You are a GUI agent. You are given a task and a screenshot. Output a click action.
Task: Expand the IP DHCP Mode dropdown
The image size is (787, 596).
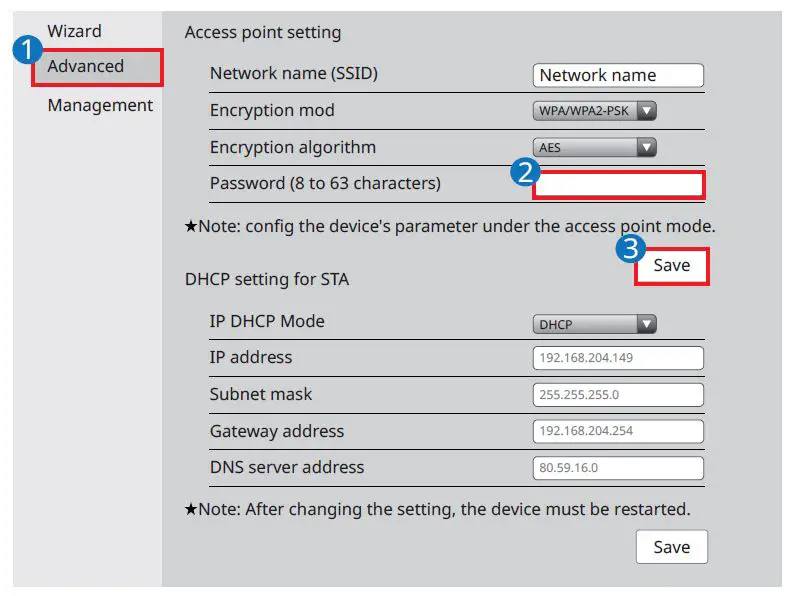point(594,324)
